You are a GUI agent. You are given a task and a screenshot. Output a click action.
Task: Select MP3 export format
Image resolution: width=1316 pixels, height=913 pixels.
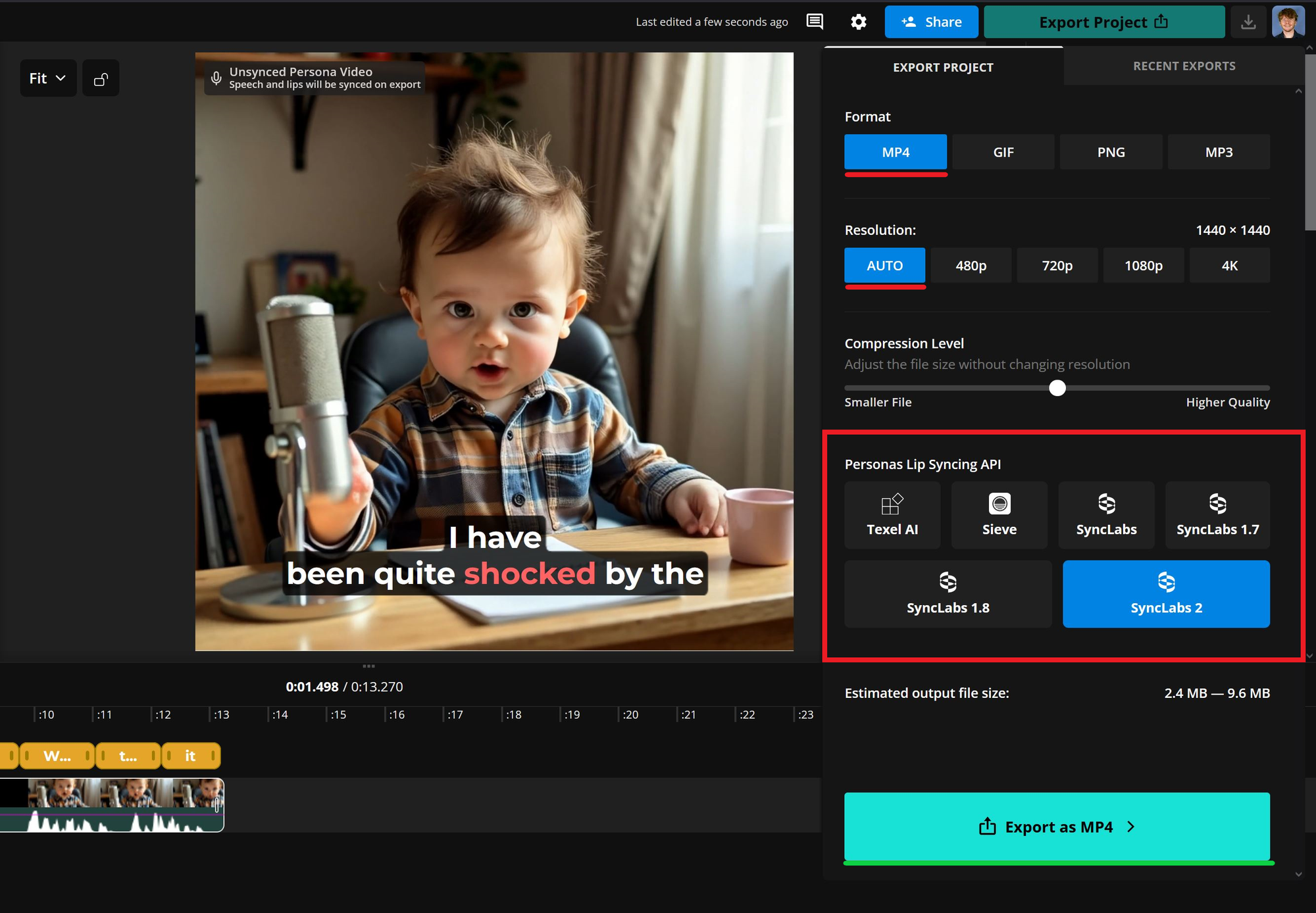point(1219,152)
